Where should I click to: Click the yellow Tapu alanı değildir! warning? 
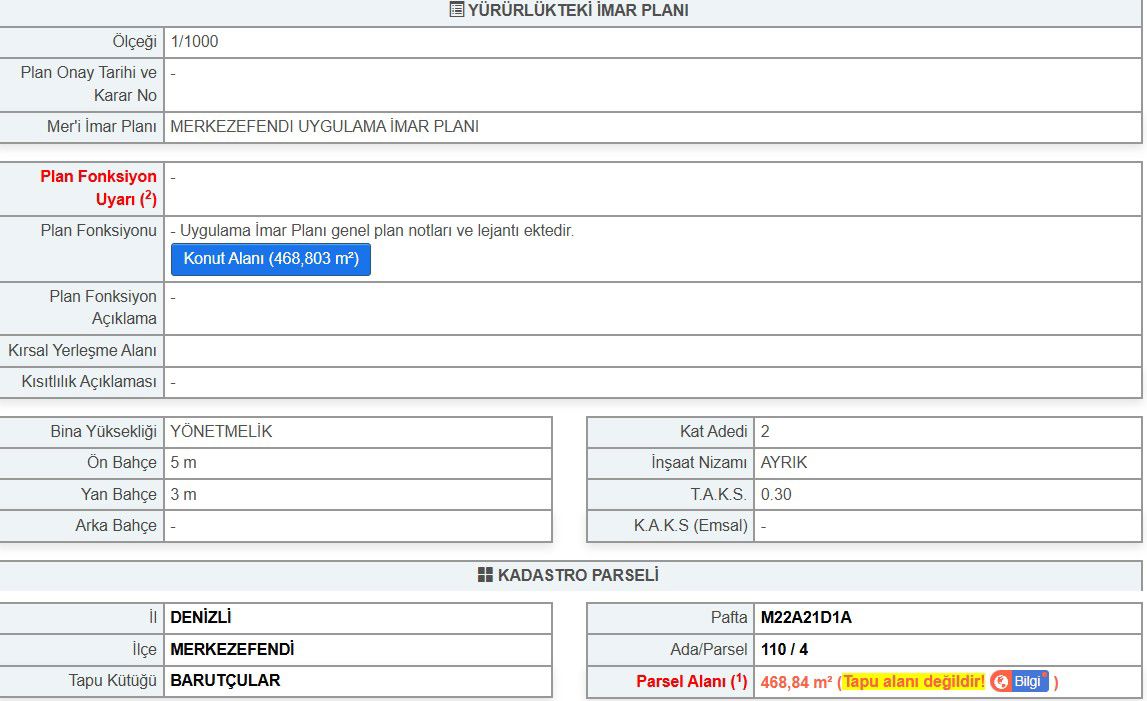[x=913, y=682]
